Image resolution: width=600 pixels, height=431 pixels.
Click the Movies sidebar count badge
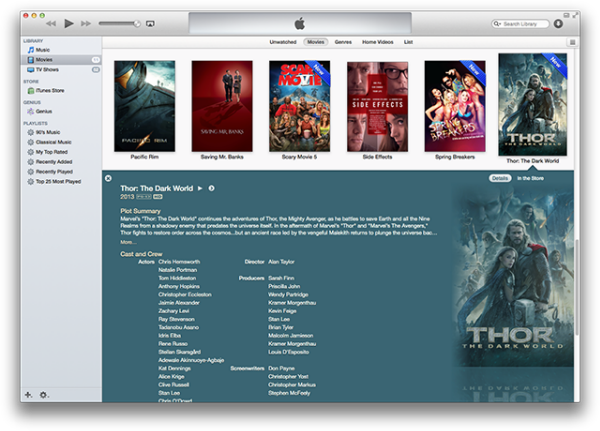pyautogui.click(x=96, y=60)
